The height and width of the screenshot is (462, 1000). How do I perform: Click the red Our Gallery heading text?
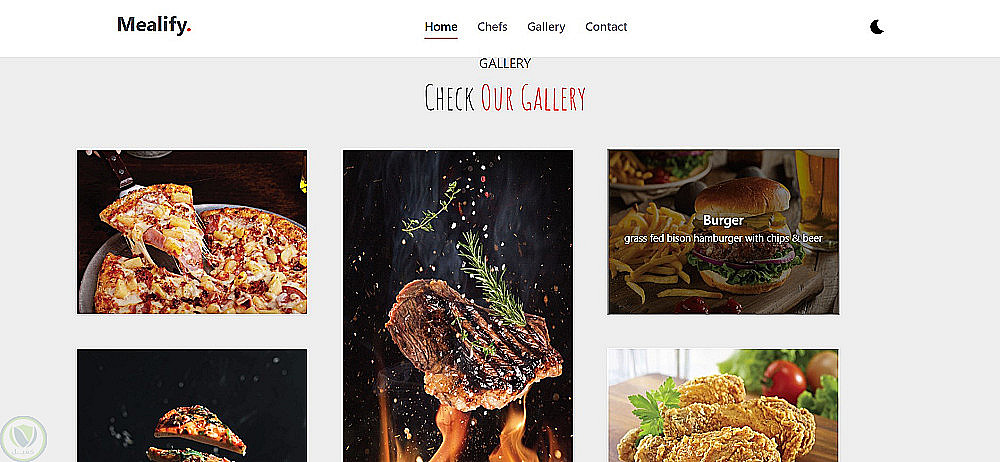(533, 98)
